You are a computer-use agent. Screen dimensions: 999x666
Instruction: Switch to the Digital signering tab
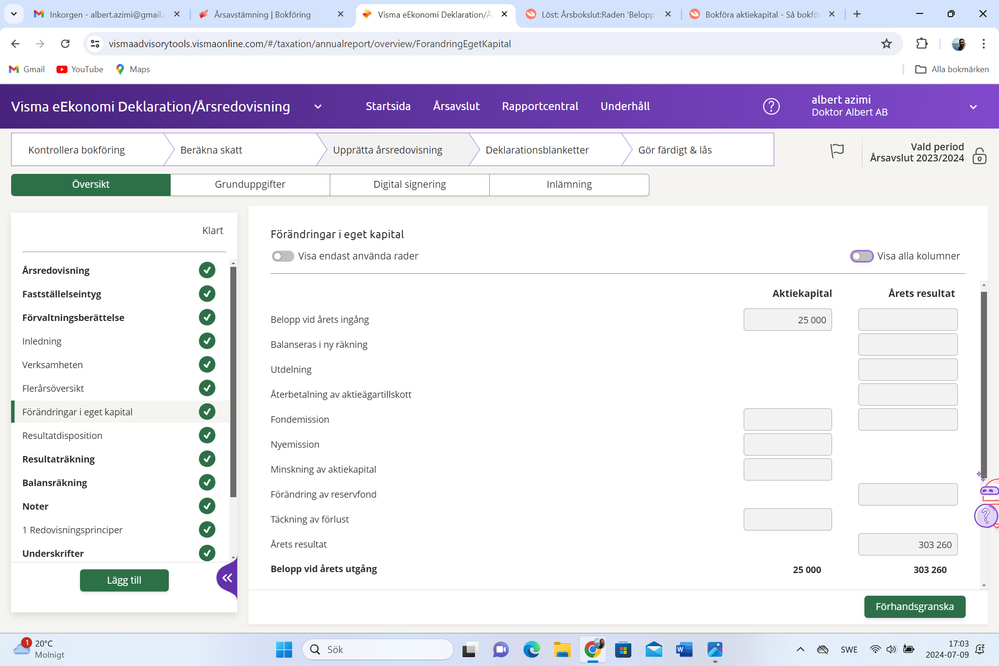click(410, 185)
